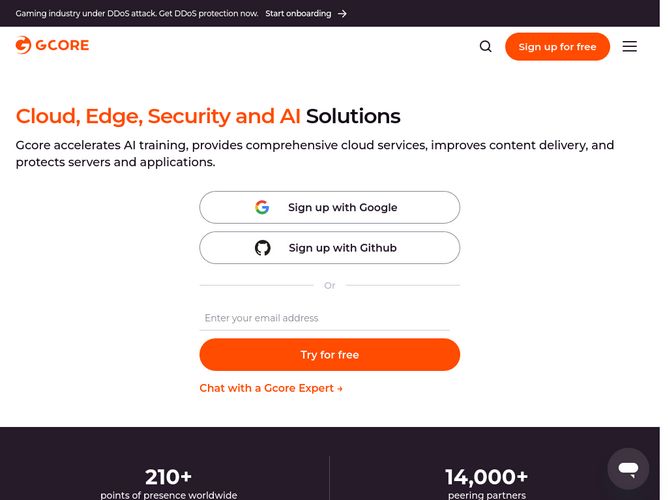Open the chat widget bubble
This screenshot has width=668, height=500.
pyautogui.click(x=627, y=468)
